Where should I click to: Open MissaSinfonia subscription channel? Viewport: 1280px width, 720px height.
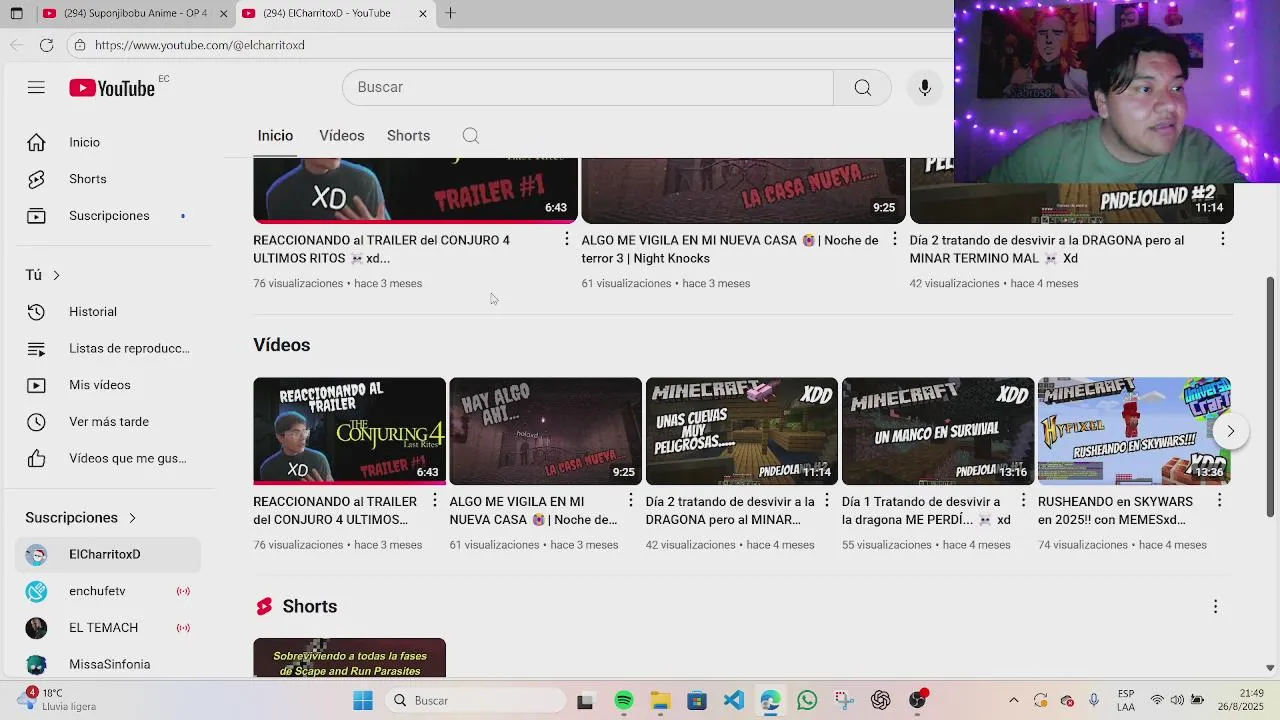(x=108, y=664)
